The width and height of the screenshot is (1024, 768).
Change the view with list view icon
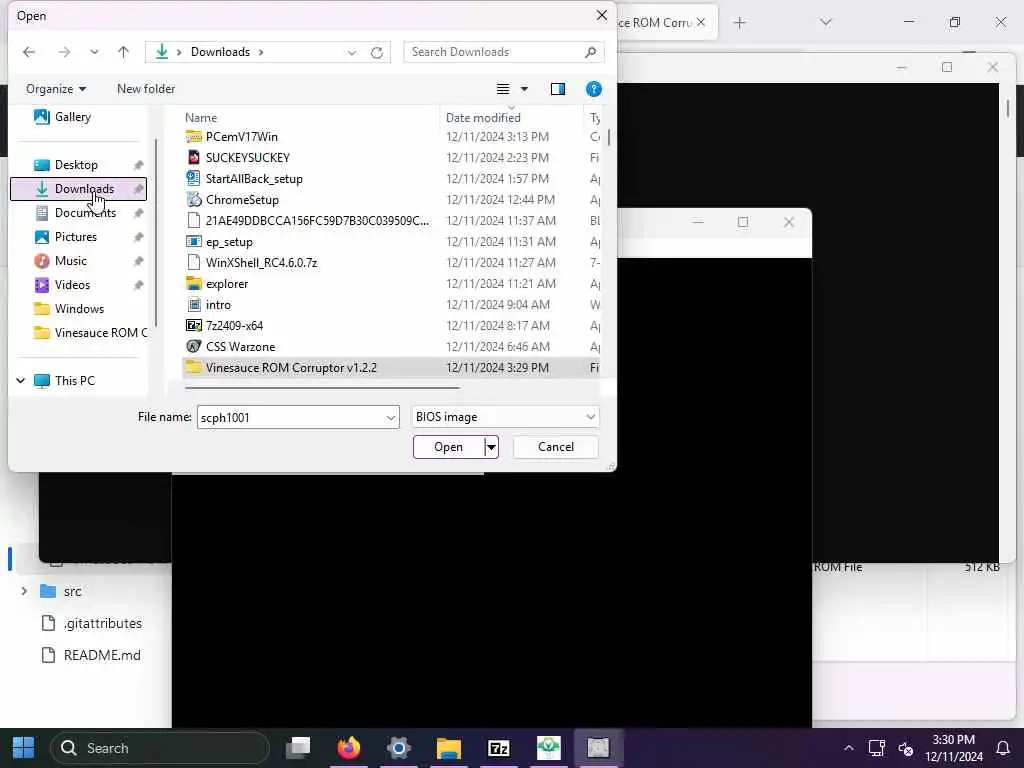pyautogui.click(x=503, y=89)
